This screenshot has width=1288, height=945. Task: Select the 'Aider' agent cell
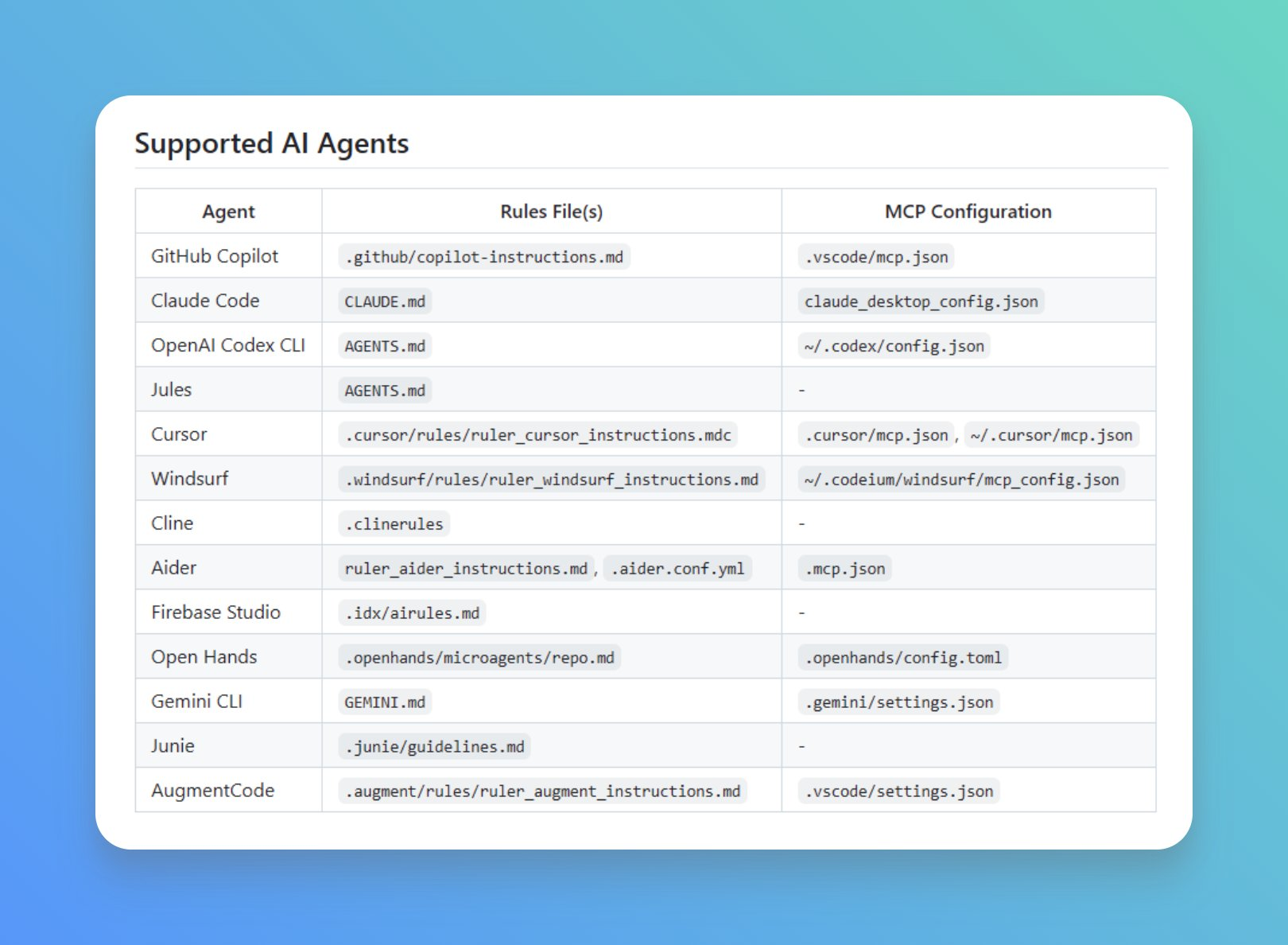[x=228, y=568]
